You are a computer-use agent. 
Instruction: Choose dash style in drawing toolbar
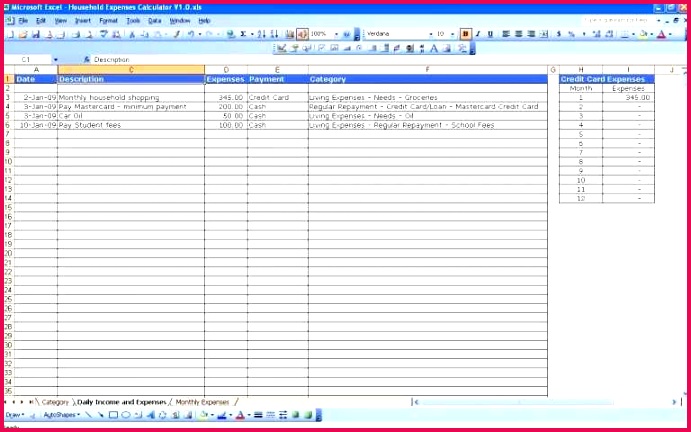271,415
